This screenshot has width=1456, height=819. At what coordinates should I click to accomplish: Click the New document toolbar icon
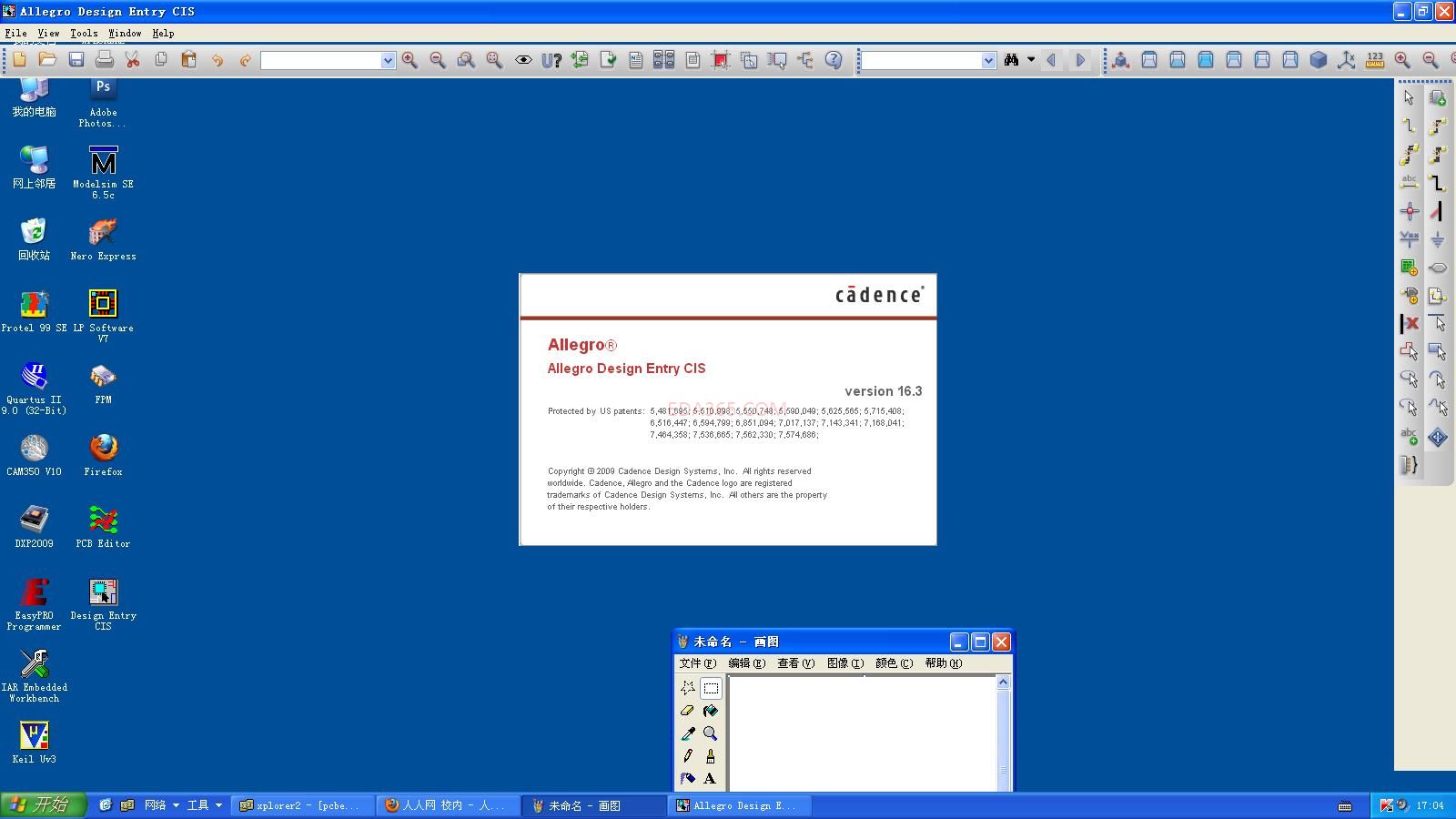(19, 60)
